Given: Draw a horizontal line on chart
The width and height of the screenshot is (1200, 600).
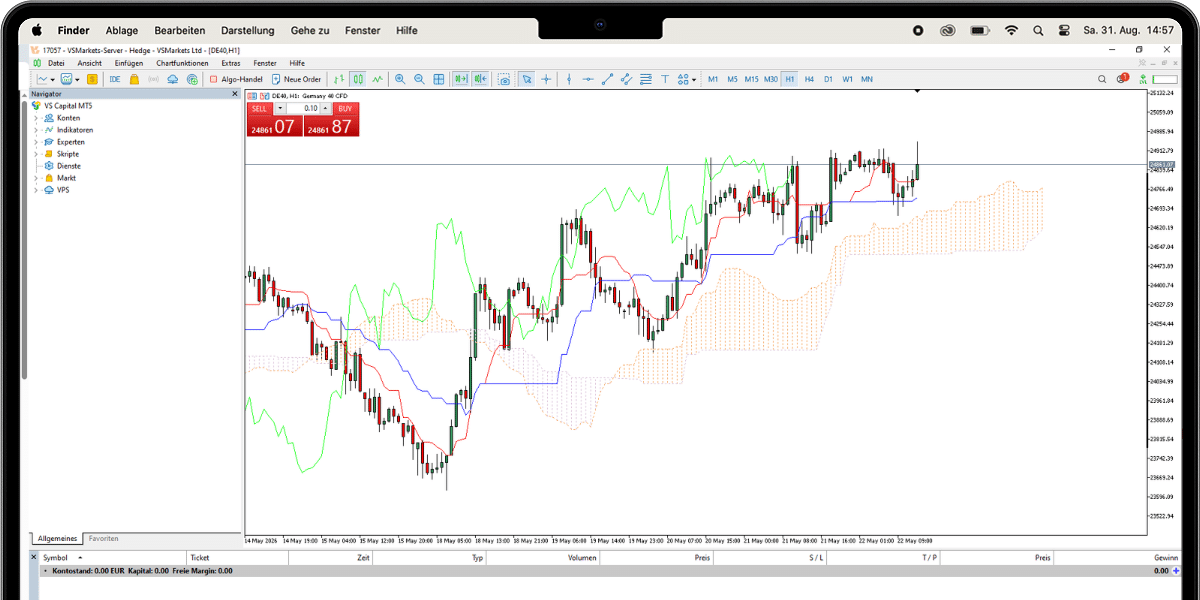Looking at the screenshot, I should tap(588, 79).
